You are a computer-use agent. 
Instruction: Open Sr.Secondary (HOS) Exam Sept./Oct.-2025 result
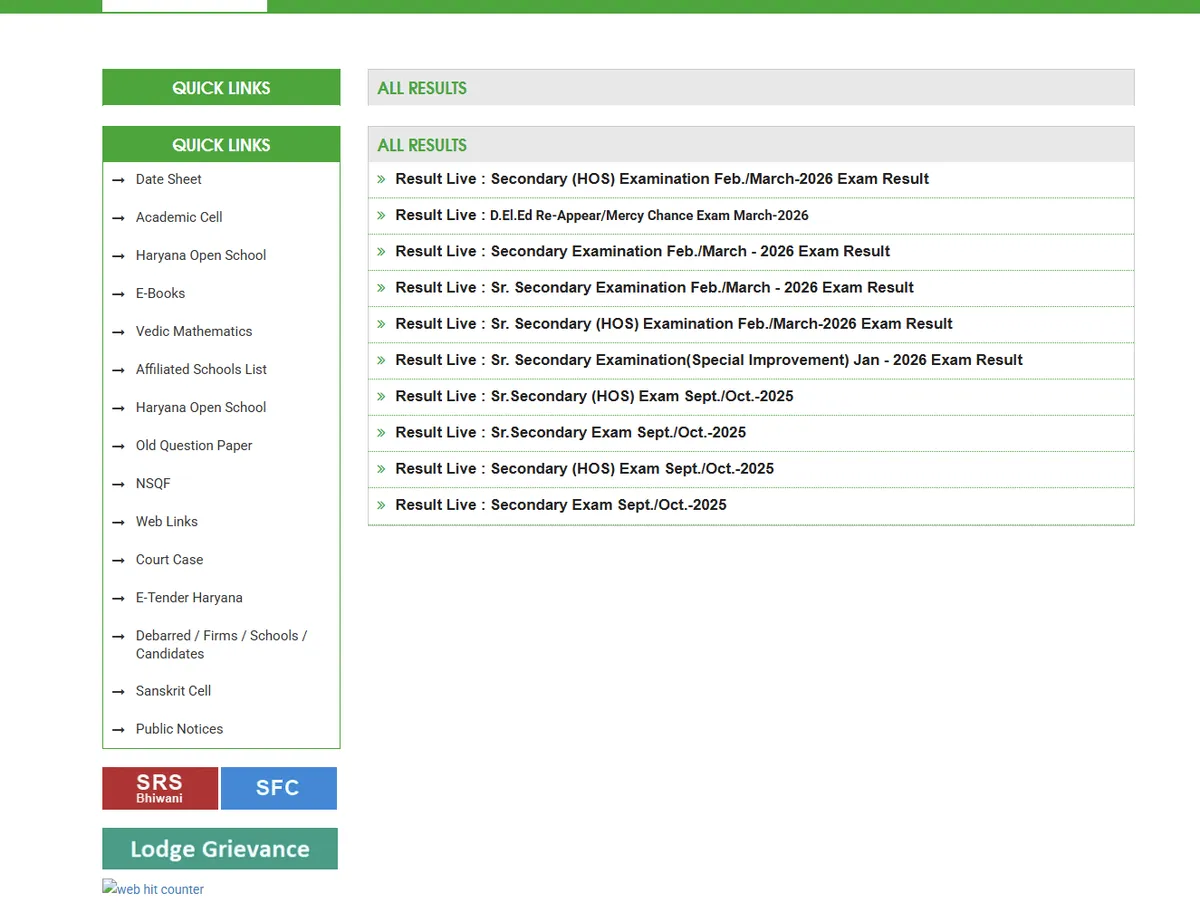coord(594,396)
